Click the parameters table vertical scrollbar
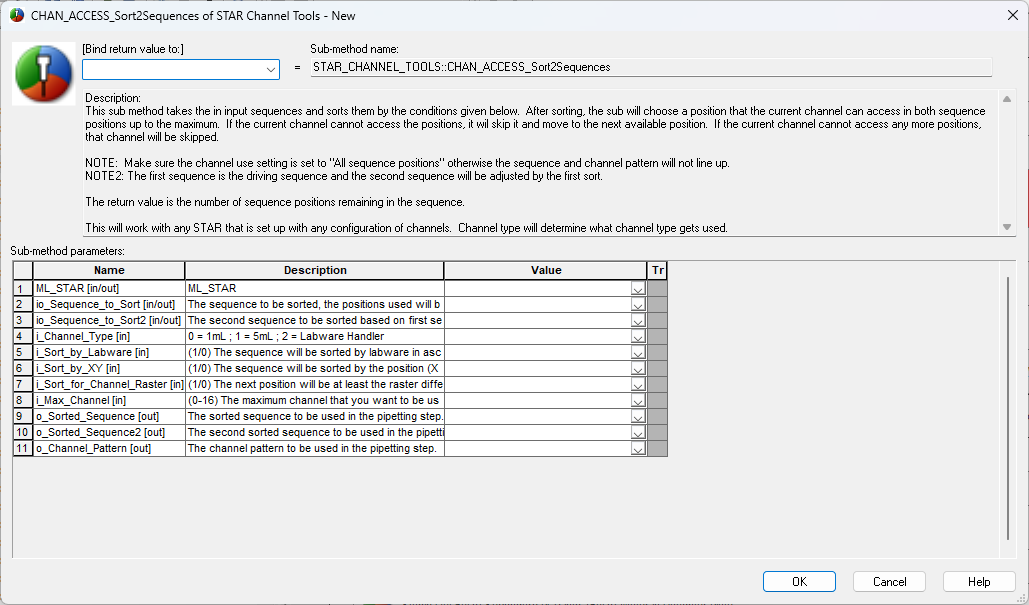The height and width of the screenshot is (605, 1029). 1008,400
